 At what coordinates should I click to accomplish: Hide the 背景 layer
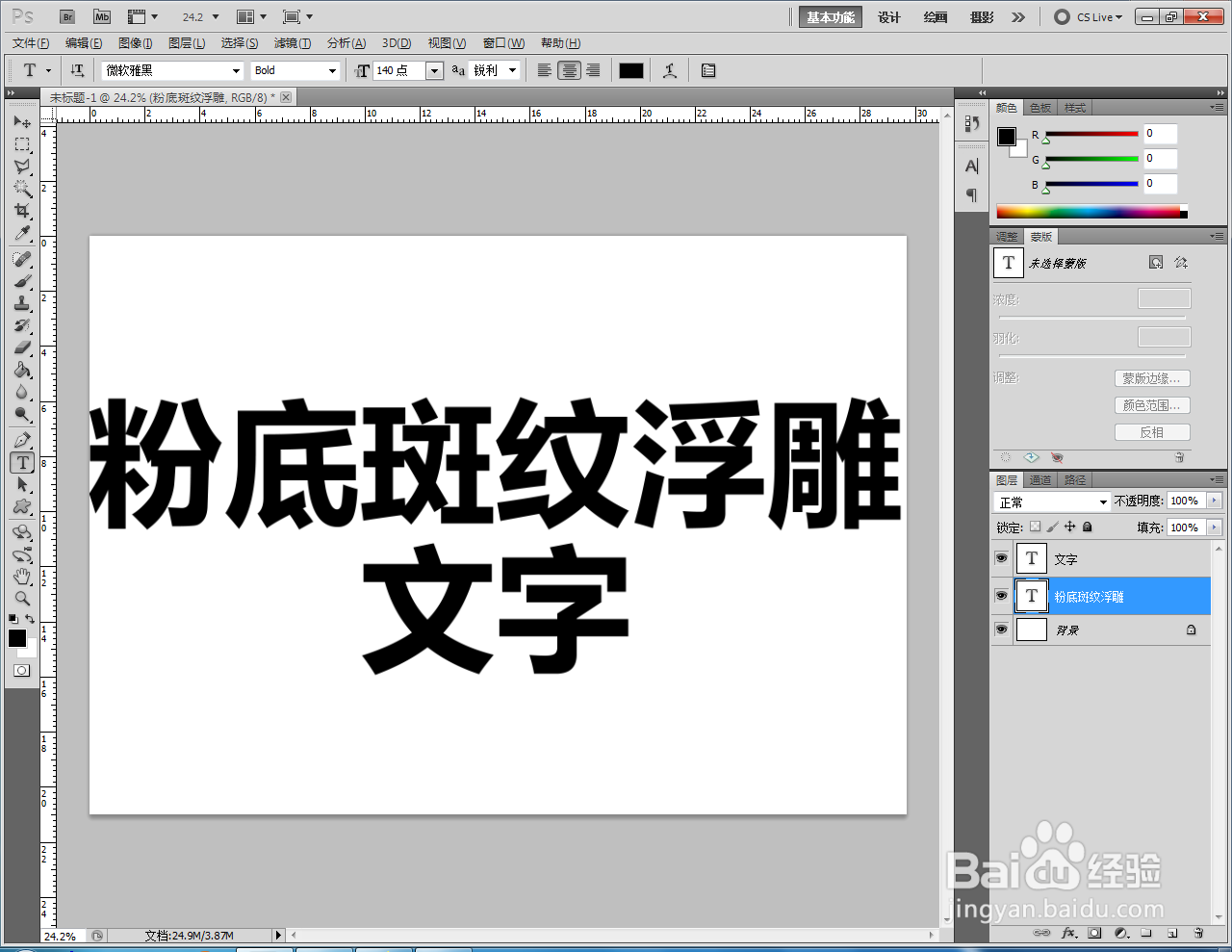[x=1001, y=630]
